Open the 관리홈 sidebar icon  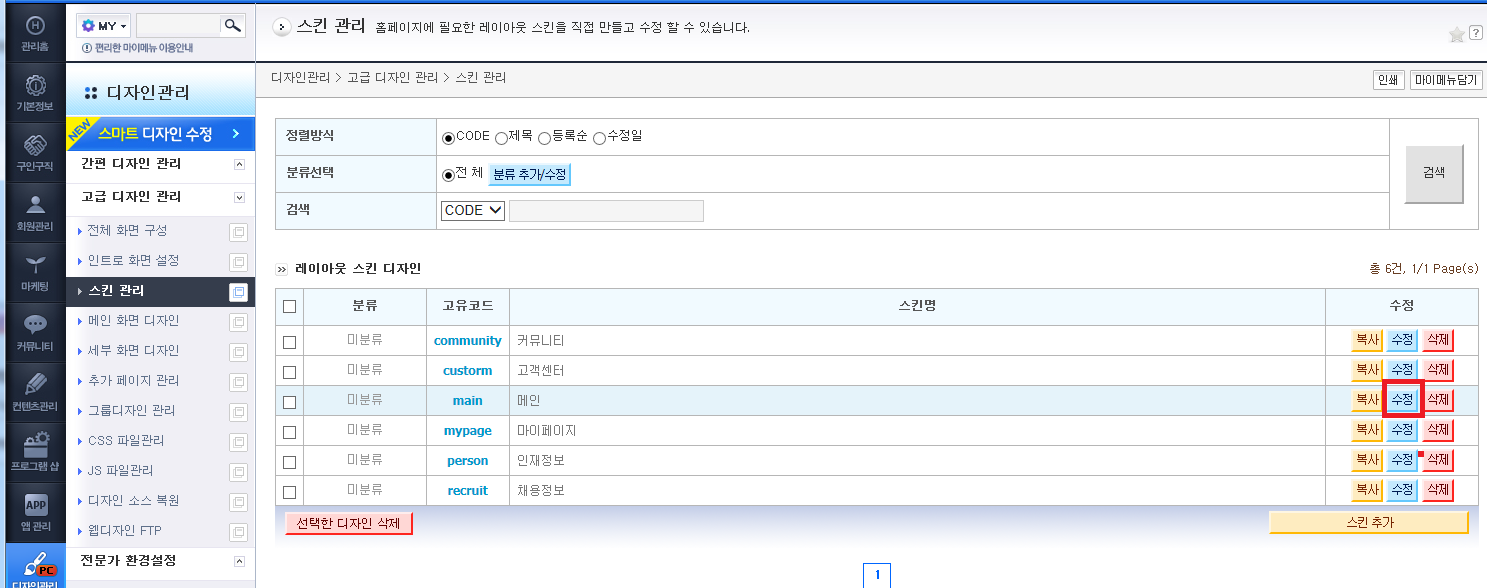tap(35, 33)
